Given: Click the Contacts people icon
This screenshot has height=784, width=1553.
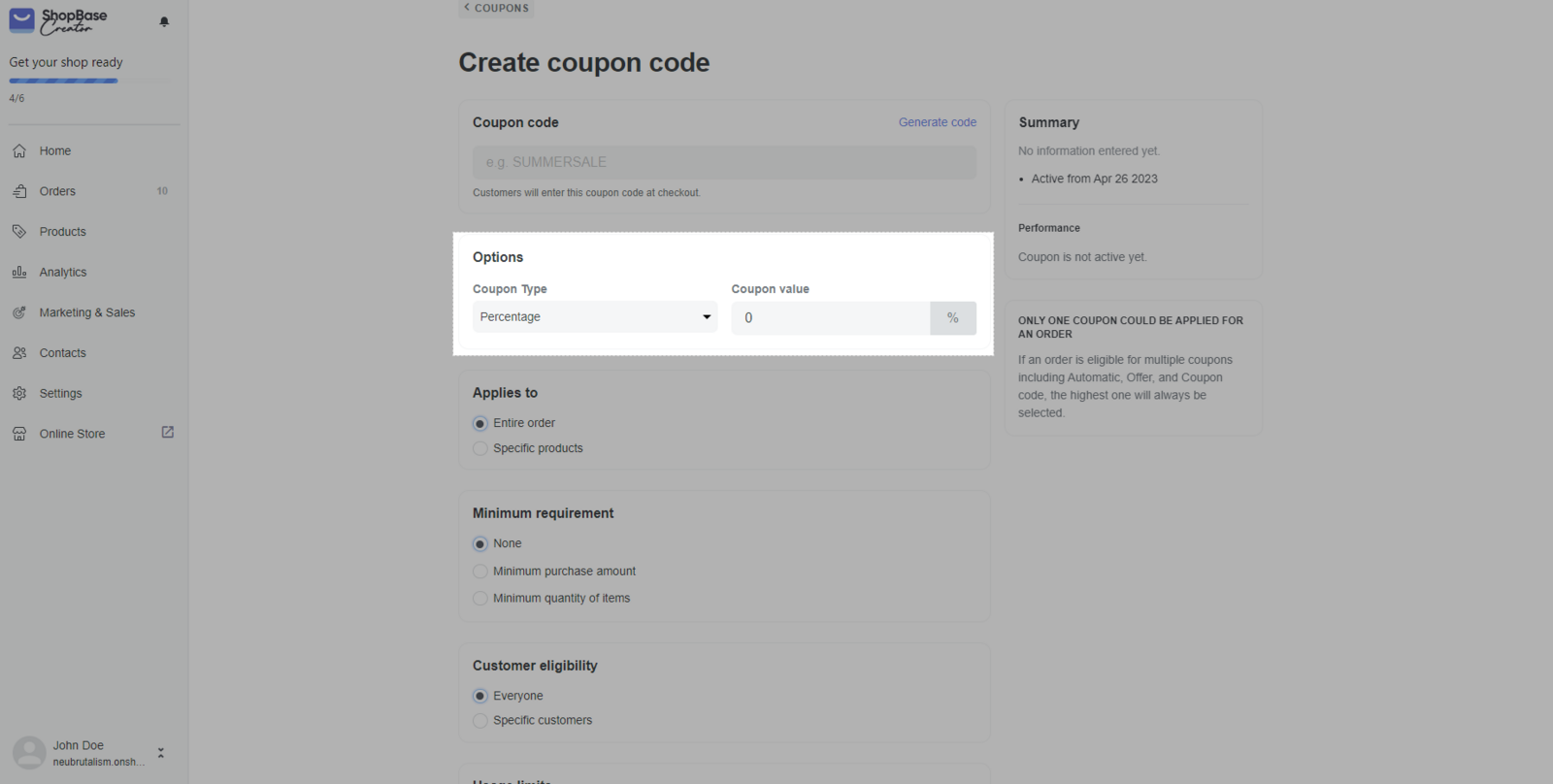Looking at the screenshot, I should (x=19, y=353).
